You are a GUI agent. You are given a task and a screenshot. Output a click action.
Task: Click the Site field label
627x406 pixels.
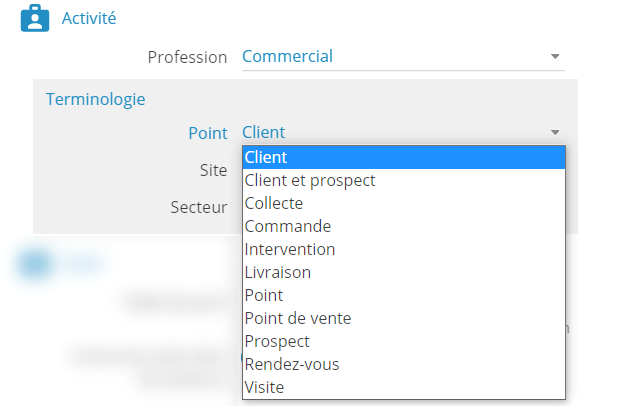point(214,170)
